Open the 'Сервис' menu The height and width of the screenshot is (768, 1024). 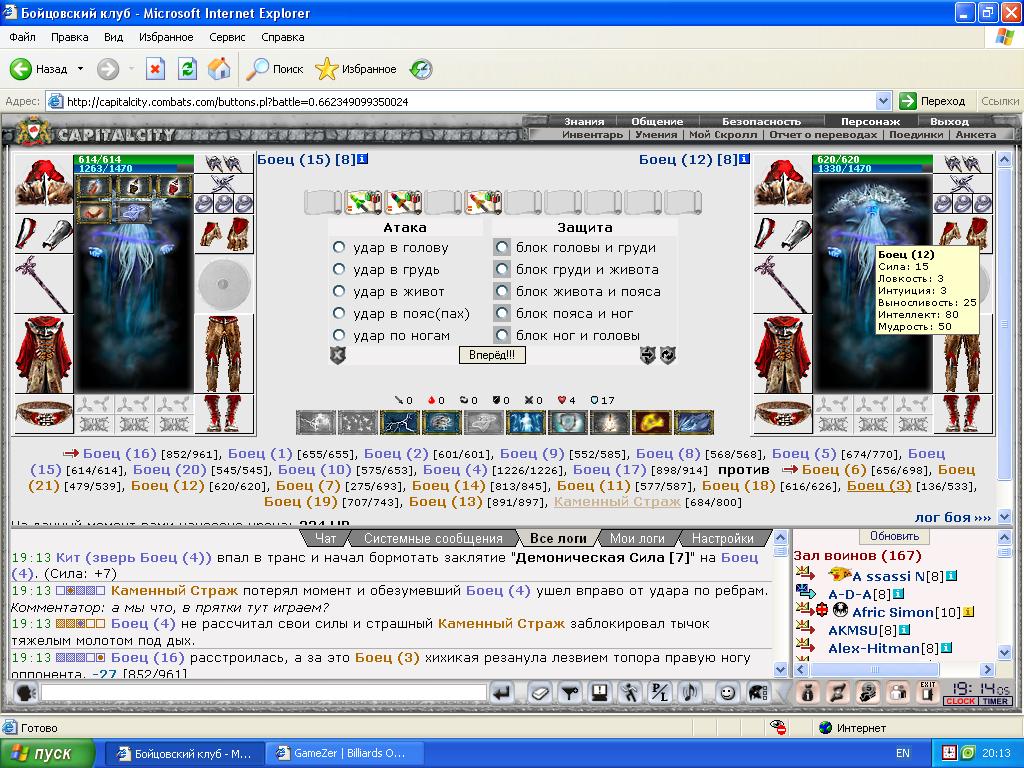click(227, 37)
